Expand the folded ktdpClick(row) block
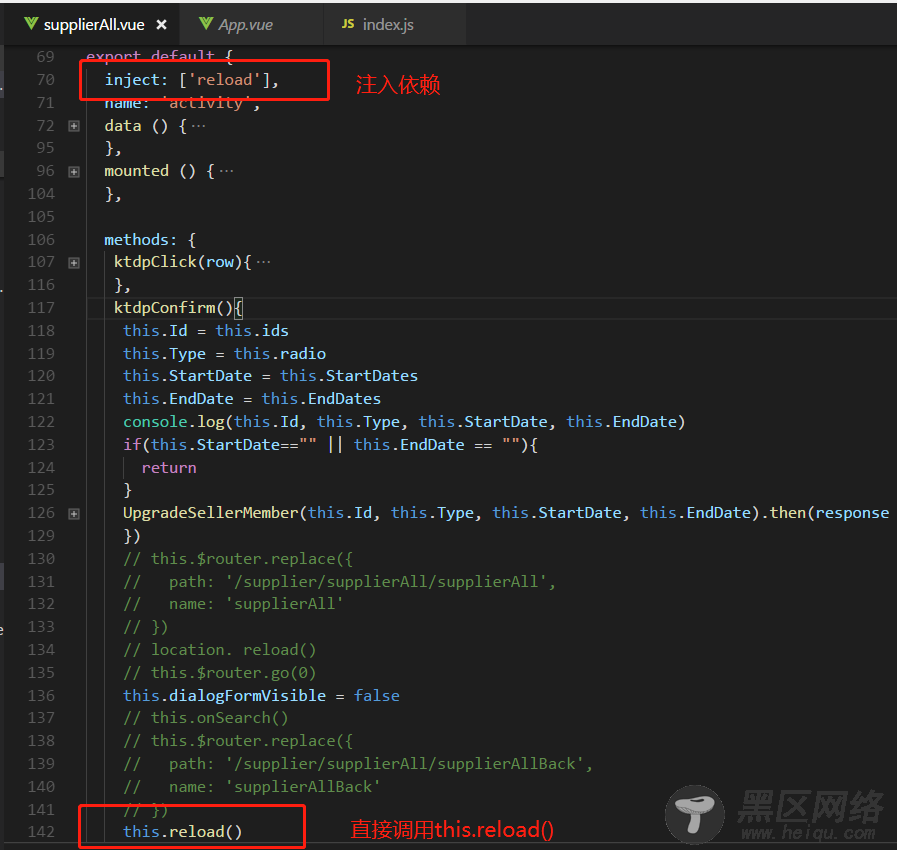Image resolution: width=897 pixels, height=850 pixels. pos(74,263)
